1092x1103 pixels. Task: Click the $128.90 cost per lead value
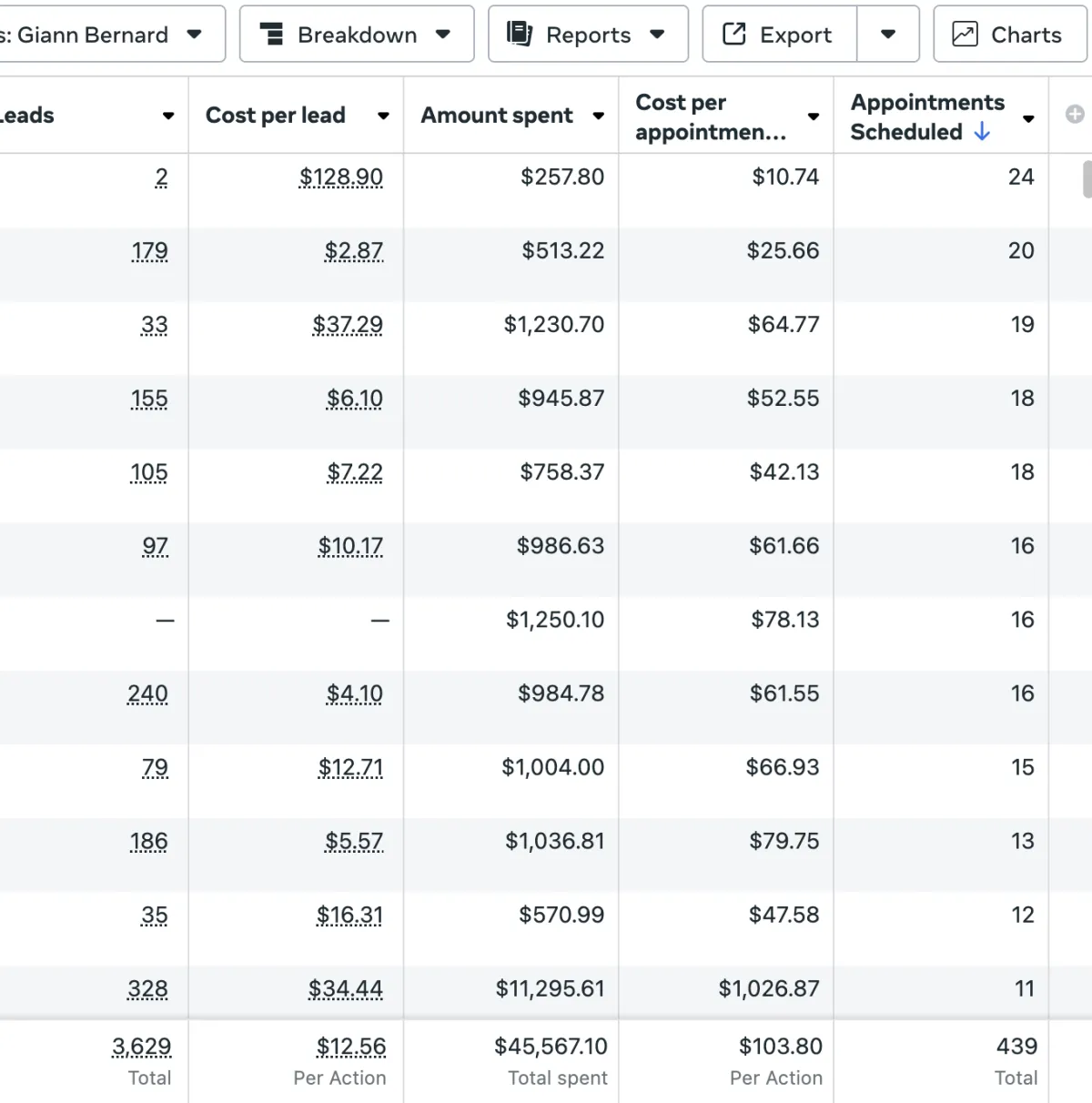341,177
